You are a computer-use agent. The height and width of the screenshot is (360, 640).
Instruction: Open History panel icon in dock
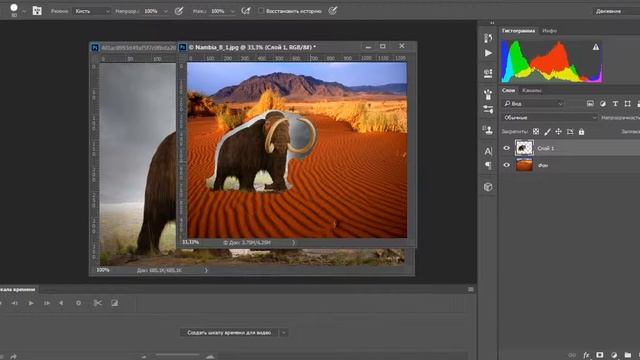tap(488, 38)
